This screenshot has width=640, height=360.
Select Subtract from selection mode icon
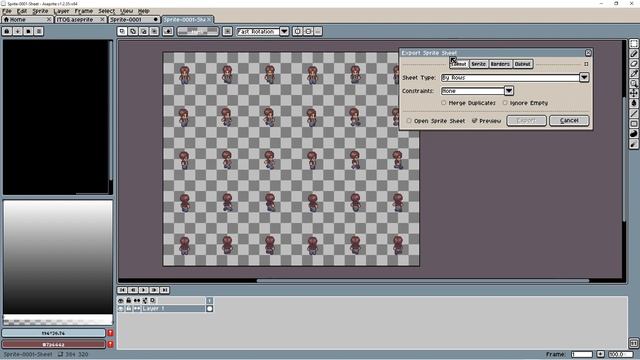click(x=143, y=31)
